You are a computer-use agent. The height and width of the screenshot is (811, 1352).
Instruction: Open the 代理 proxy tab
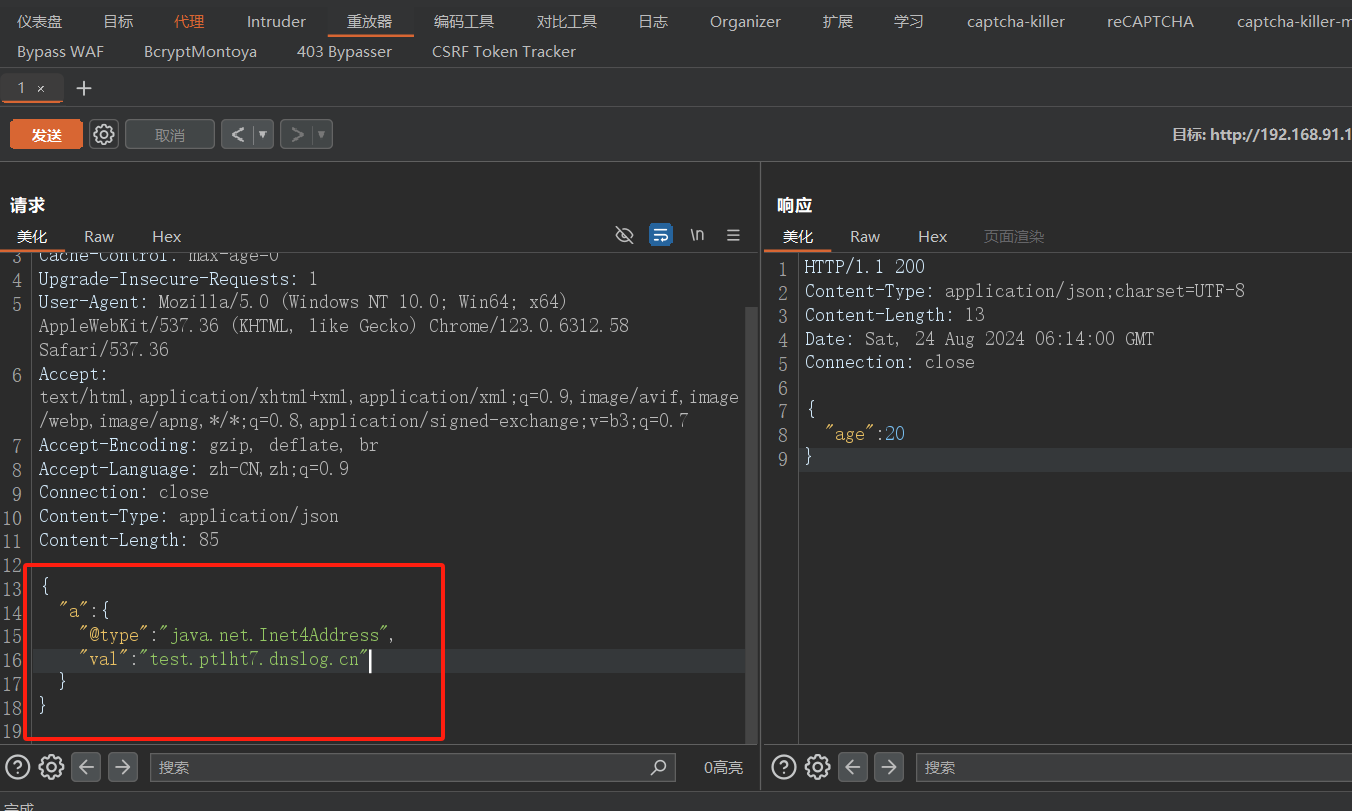click(x=189, y=21)
